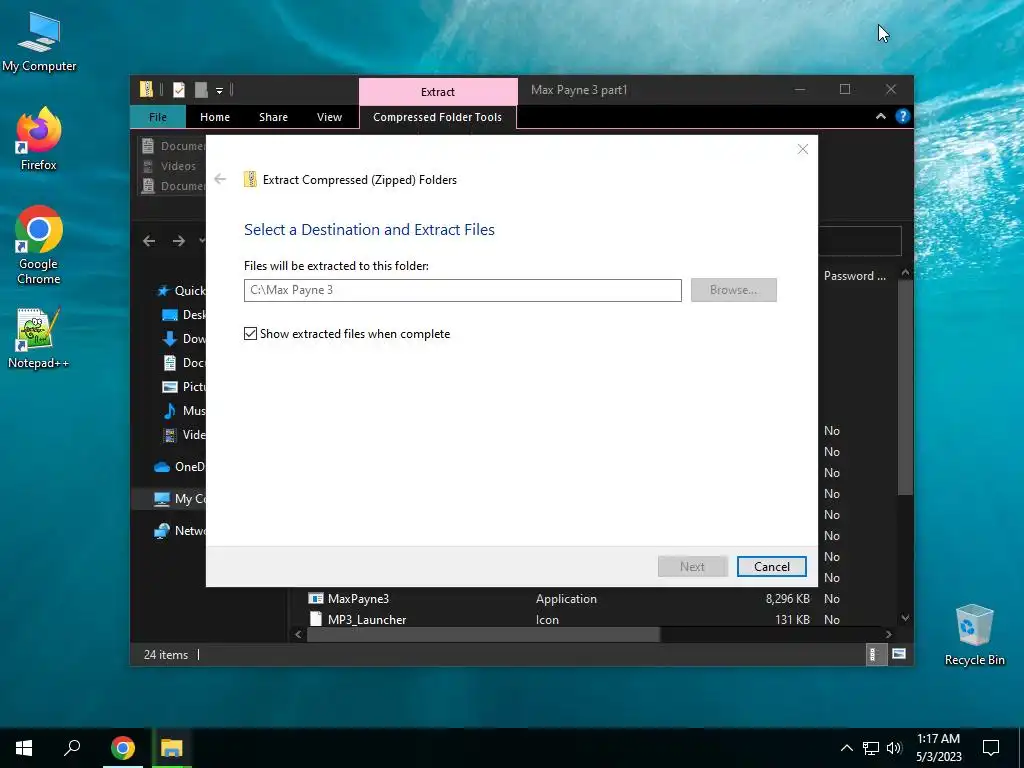Show hidden system tray icons

click(x=846, y=748)
